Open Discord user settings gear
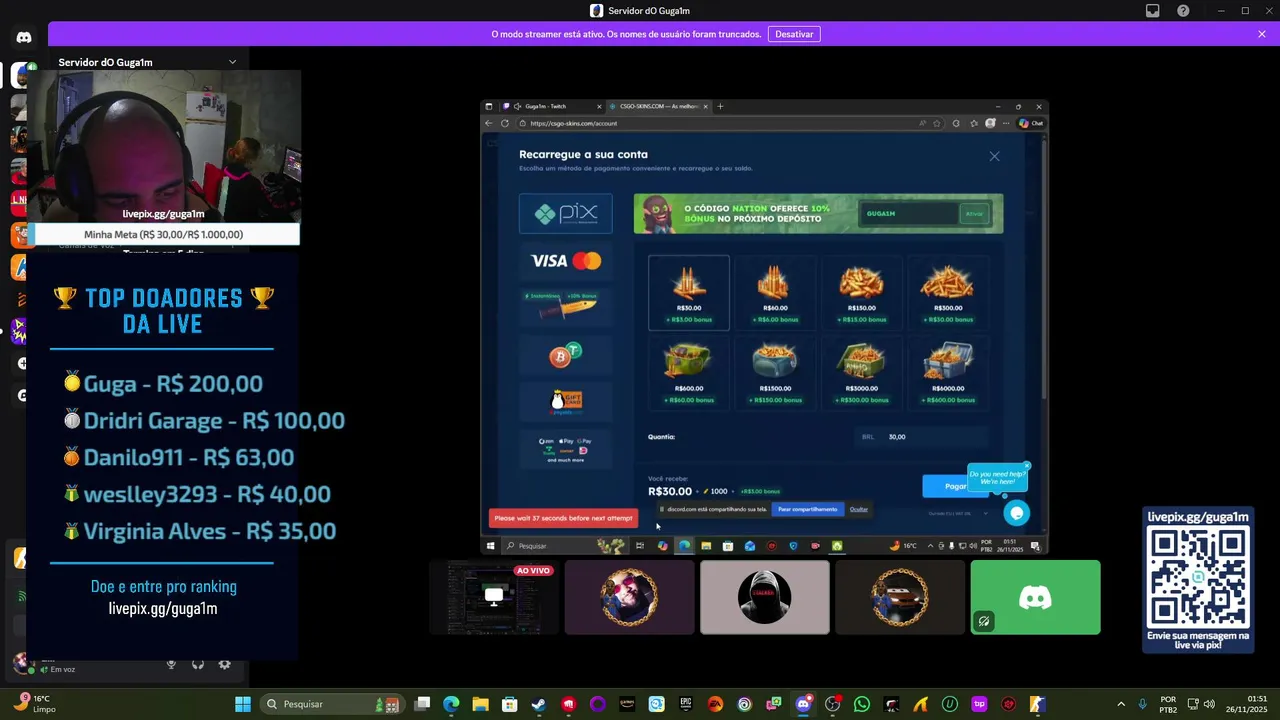1280x720 pixels. tap(224, 664)
